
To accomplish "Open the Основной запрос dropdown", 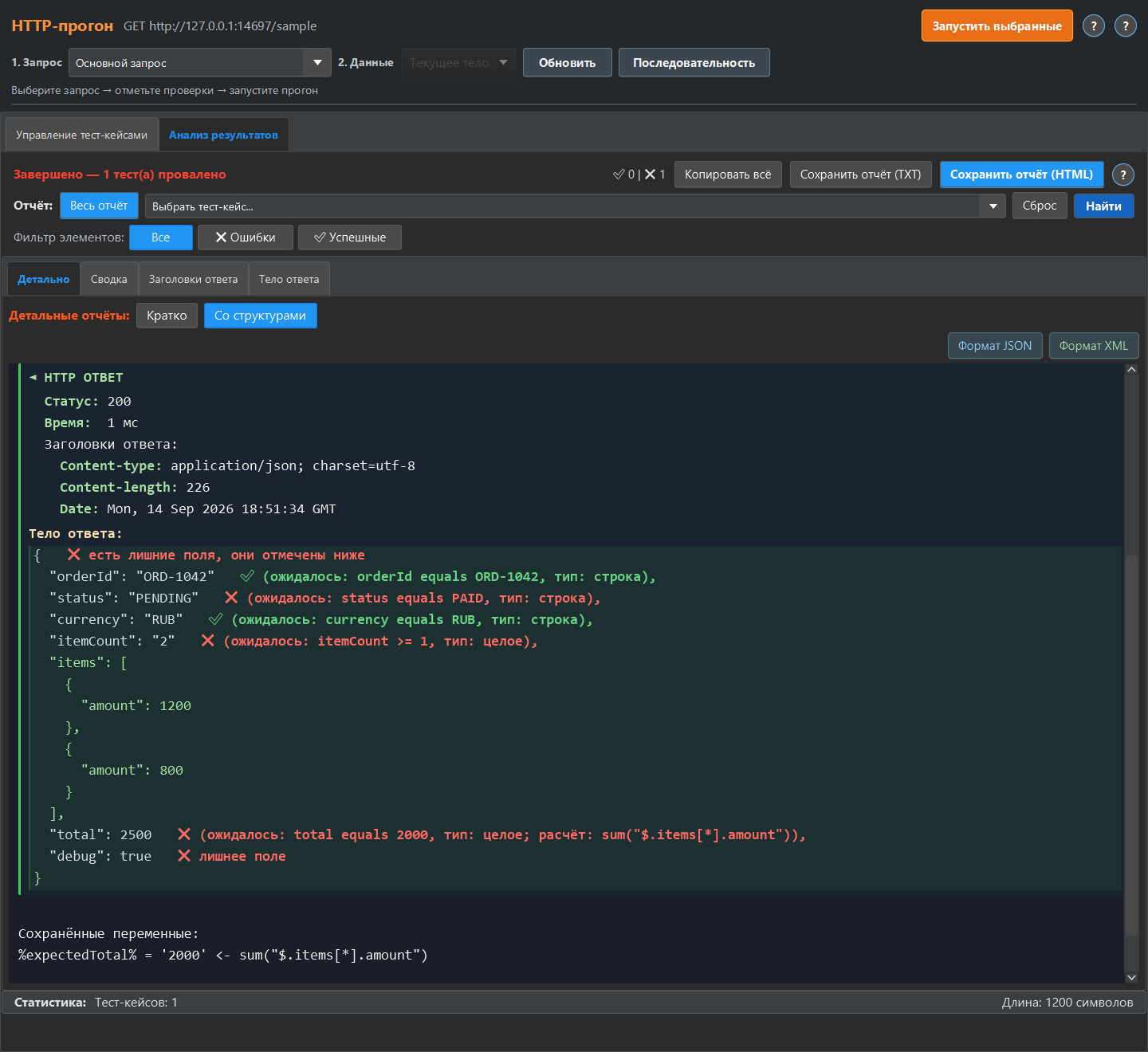I will (199, 62).
